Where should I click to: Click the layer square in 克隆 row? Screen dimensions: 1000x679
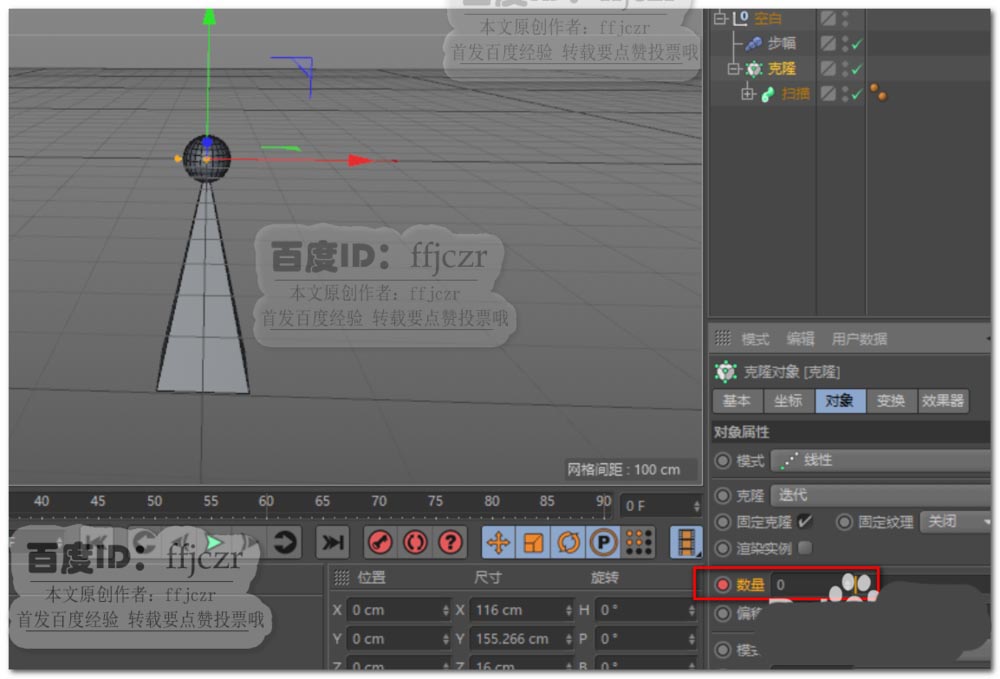tap(828, 68)
